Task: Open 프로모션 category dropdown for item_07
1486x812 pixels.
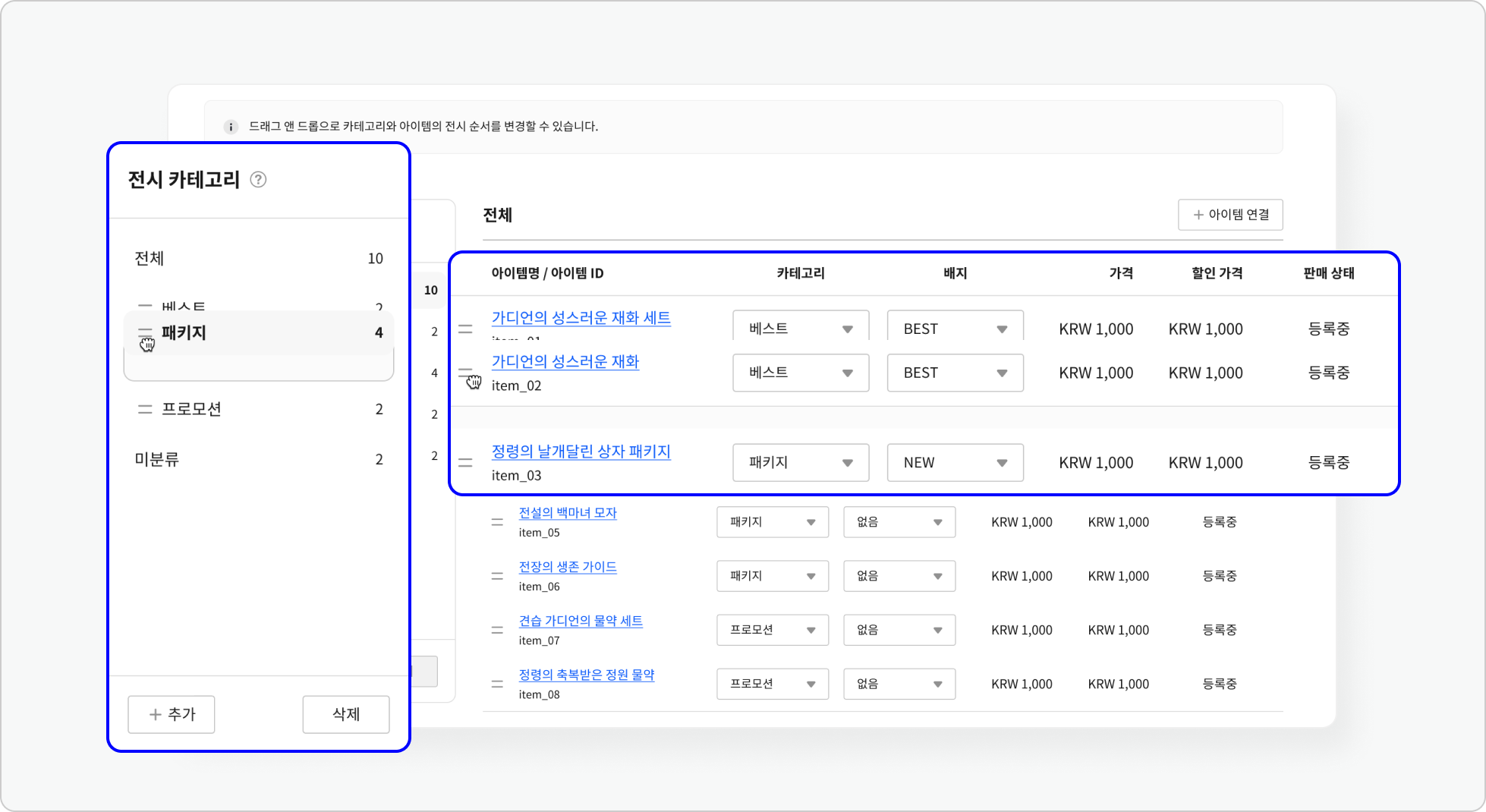Action: 772,630
